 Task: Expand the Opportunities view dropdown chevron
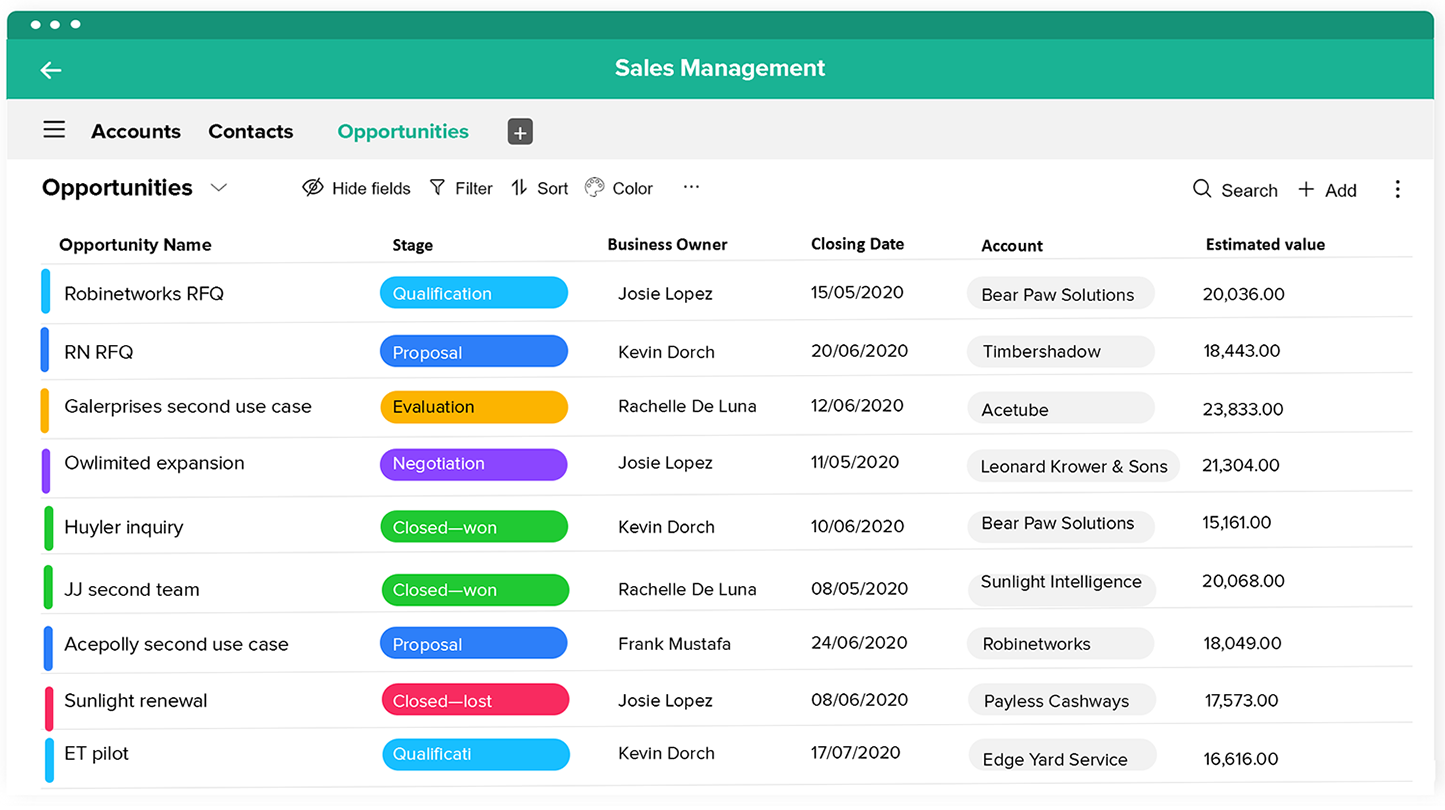coord(219,188)
